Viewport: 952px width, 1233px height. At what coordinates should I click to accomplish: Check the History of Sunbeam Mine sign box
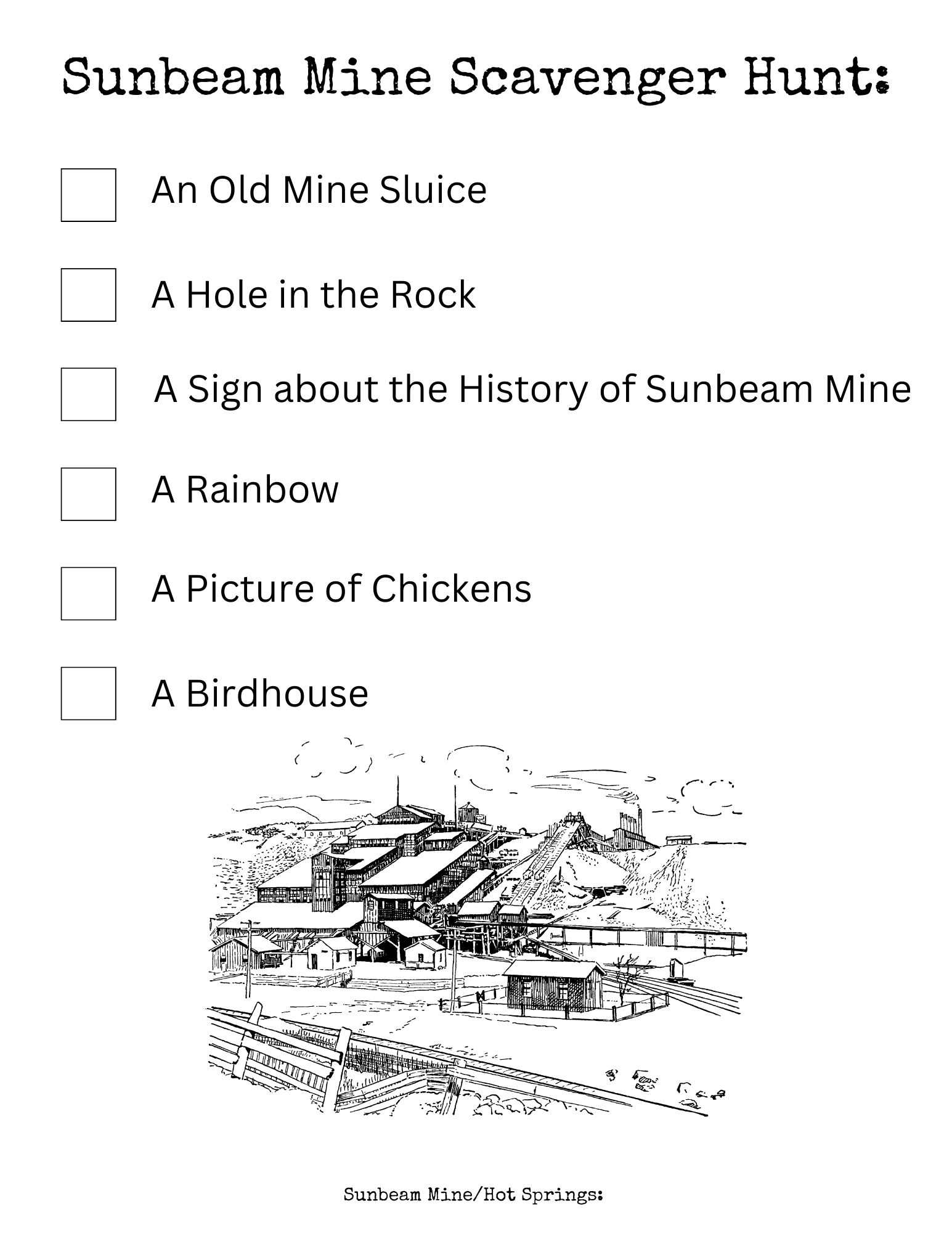pyautogui.click(x=88, y=395)
